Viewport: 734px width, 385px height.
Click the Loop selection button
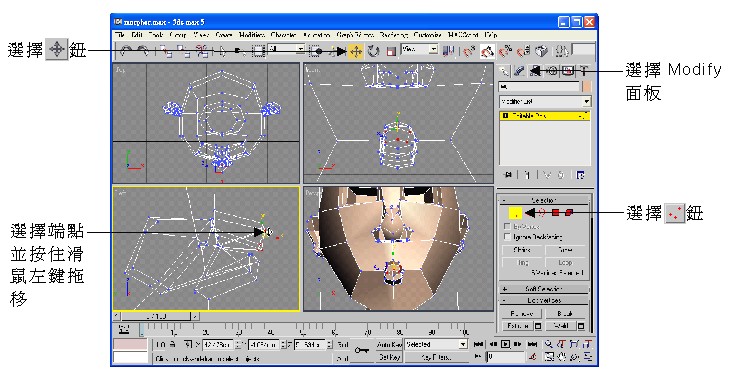pyautogui.click(x=565, y=262)
